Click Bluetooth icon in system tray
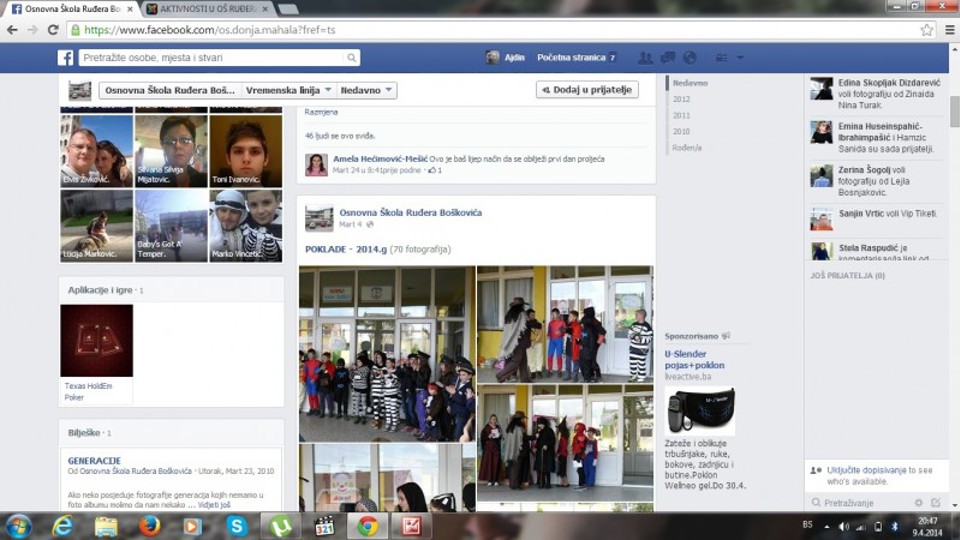 click(894, 527)
